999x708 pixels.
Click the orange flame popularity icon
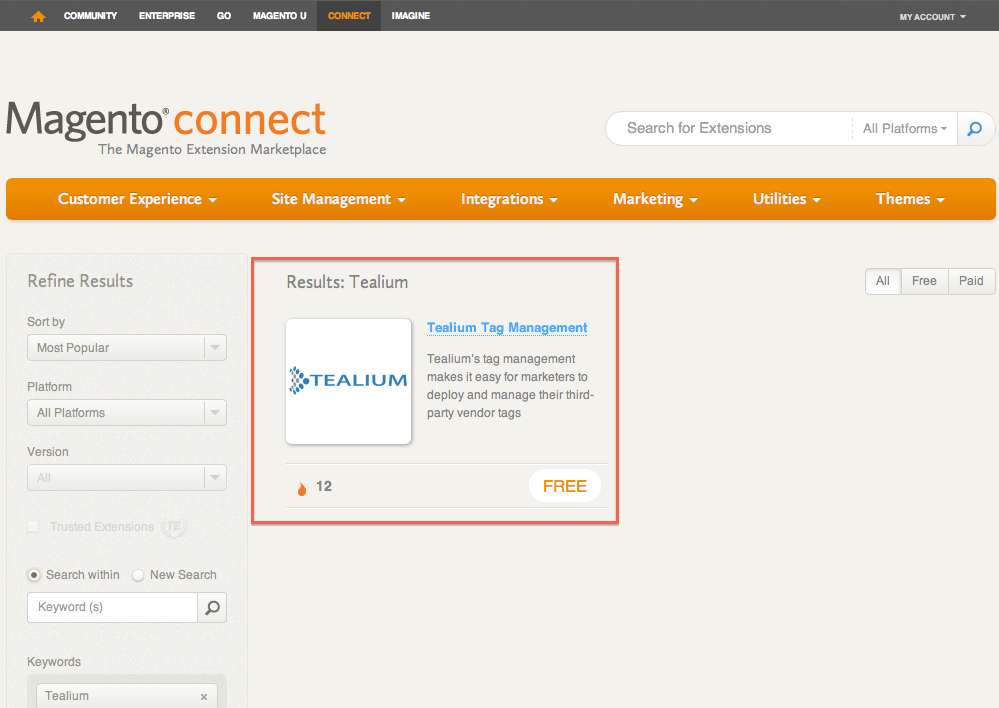(x=302, y=488)
